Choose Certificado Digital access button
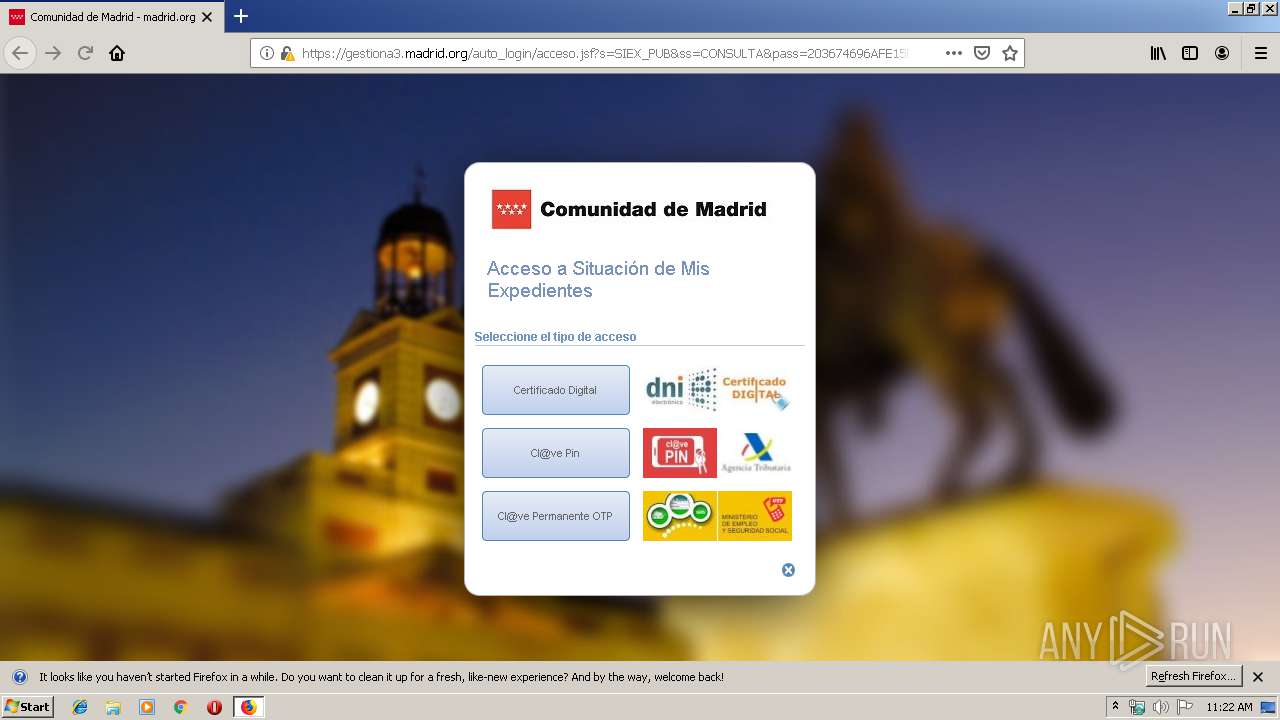Screen dimensions: 1280x720 [x=556, y=390]
